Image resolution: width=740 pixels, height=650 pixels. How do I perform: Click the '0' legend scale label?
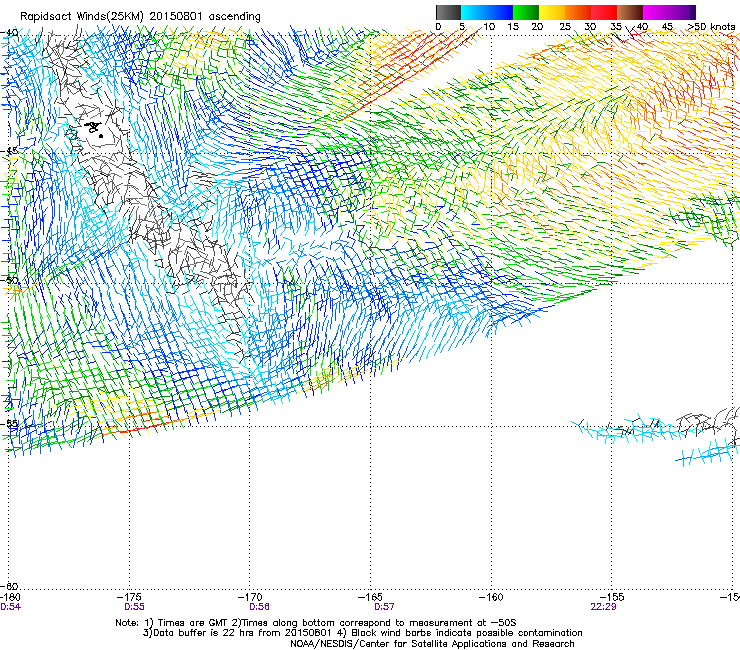[438, 27]
